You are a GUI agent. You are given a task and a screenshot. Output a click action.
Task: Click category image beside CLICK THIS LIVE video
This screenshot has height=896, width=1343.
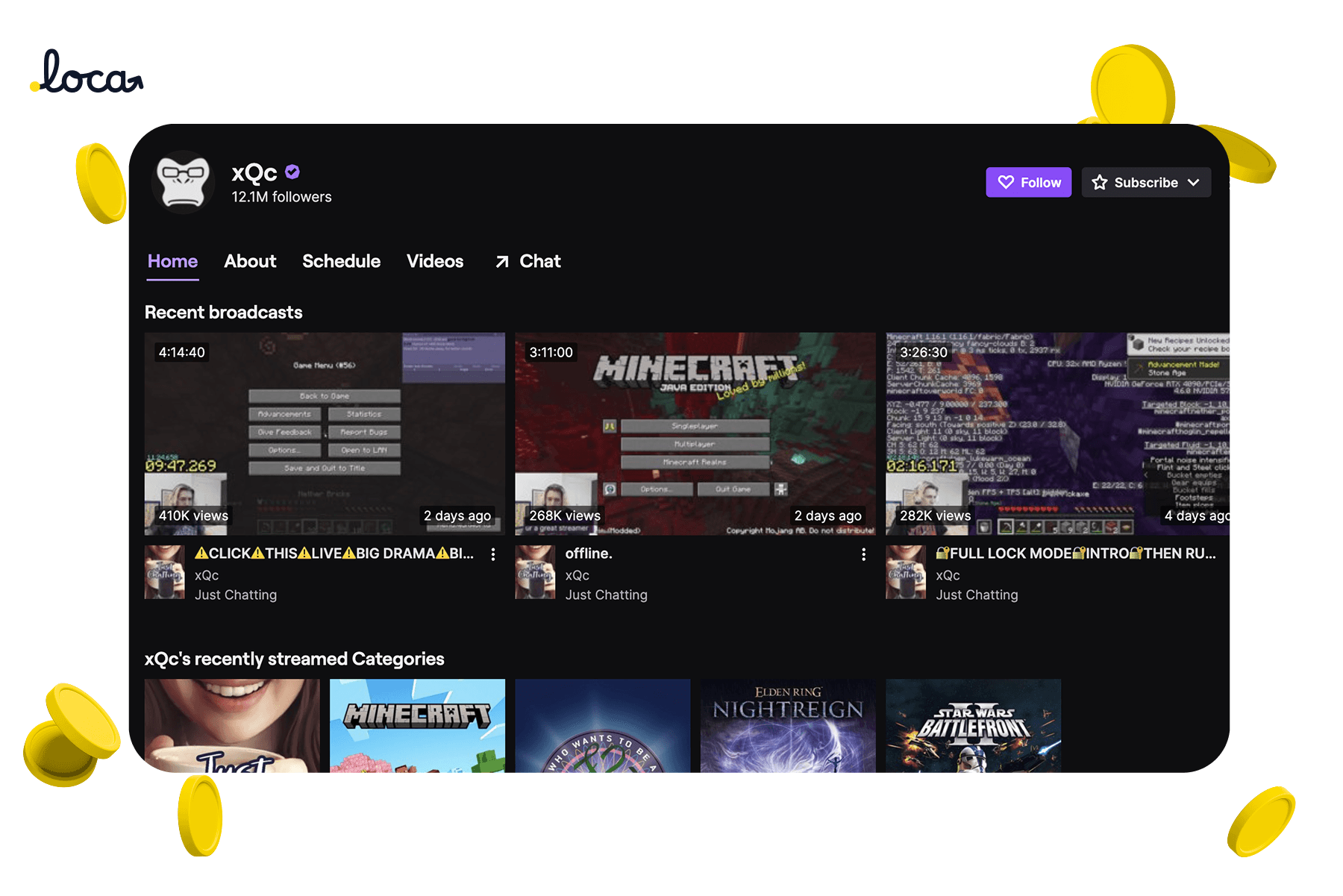(165, 572)
